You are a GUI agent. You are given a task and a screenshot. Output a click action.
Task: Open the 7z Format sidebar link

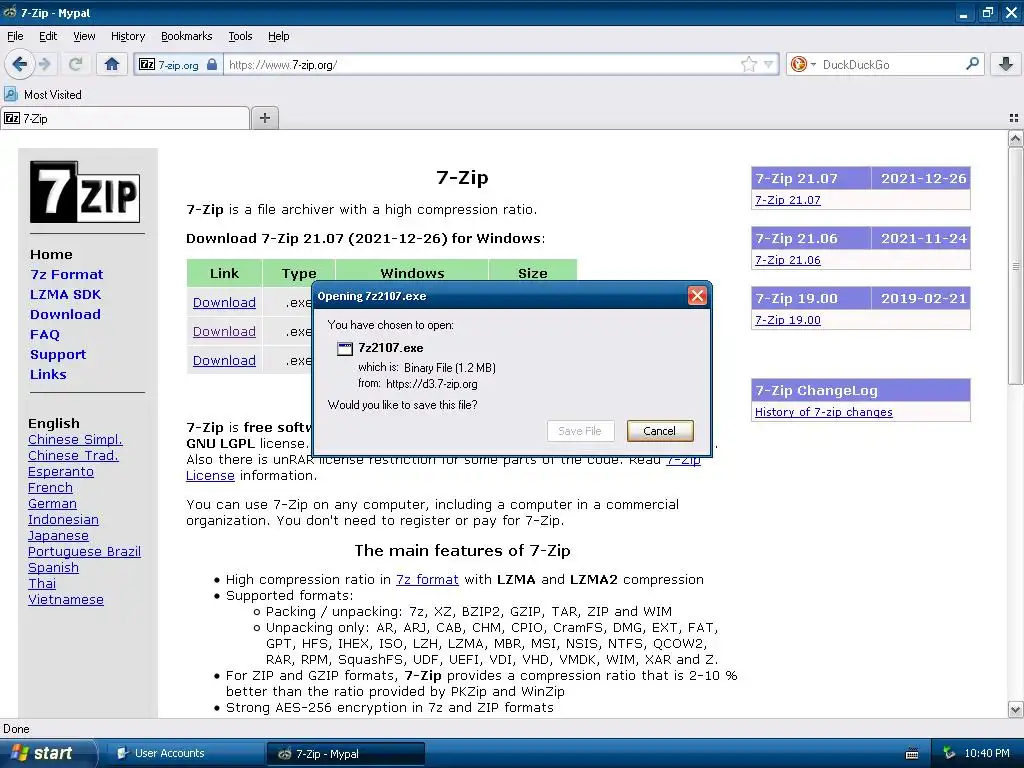coord(67,274)
